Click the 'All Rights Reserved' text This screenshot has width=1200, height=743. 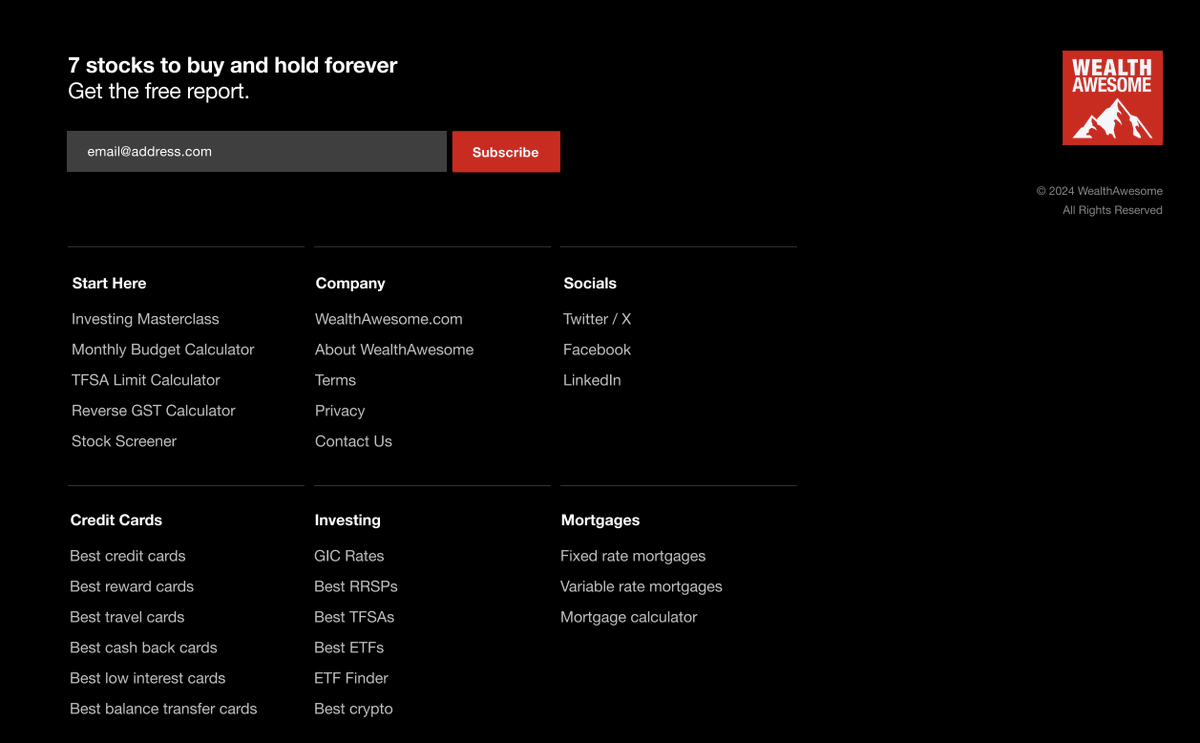point(1112,210)
